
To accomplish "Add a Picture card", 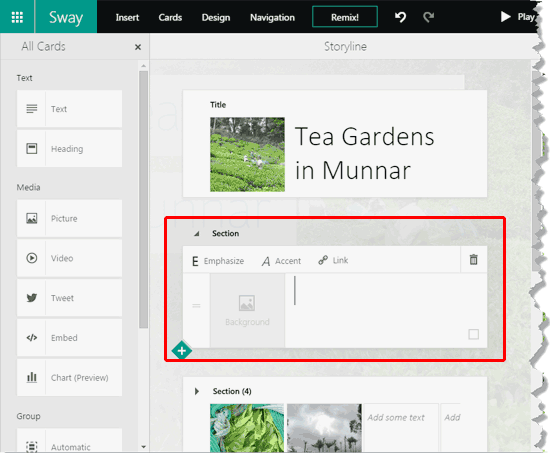I will click(69, 218).
